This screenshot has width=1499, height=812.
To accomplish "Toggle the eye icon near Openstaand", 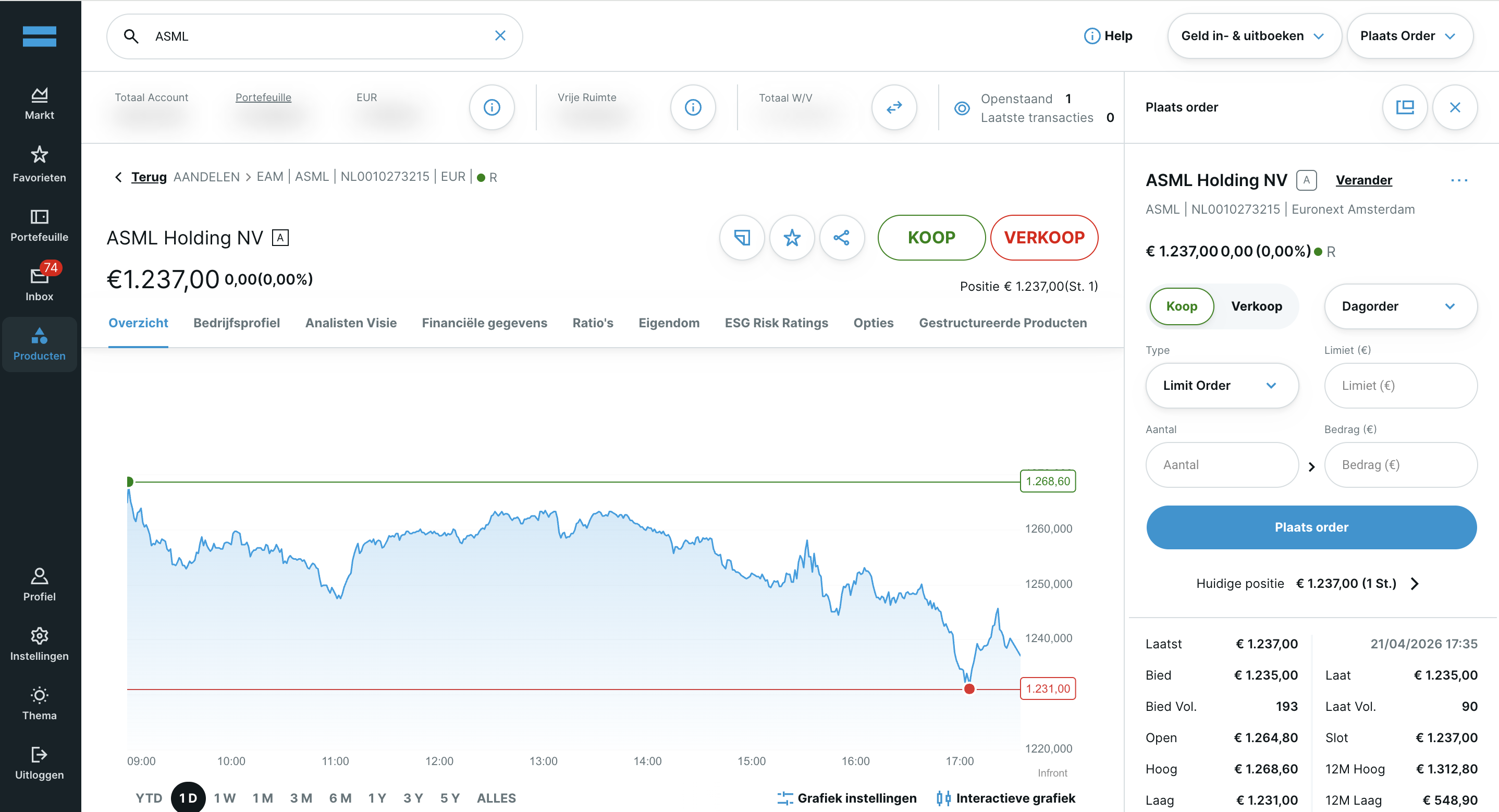I will (962, 108).
